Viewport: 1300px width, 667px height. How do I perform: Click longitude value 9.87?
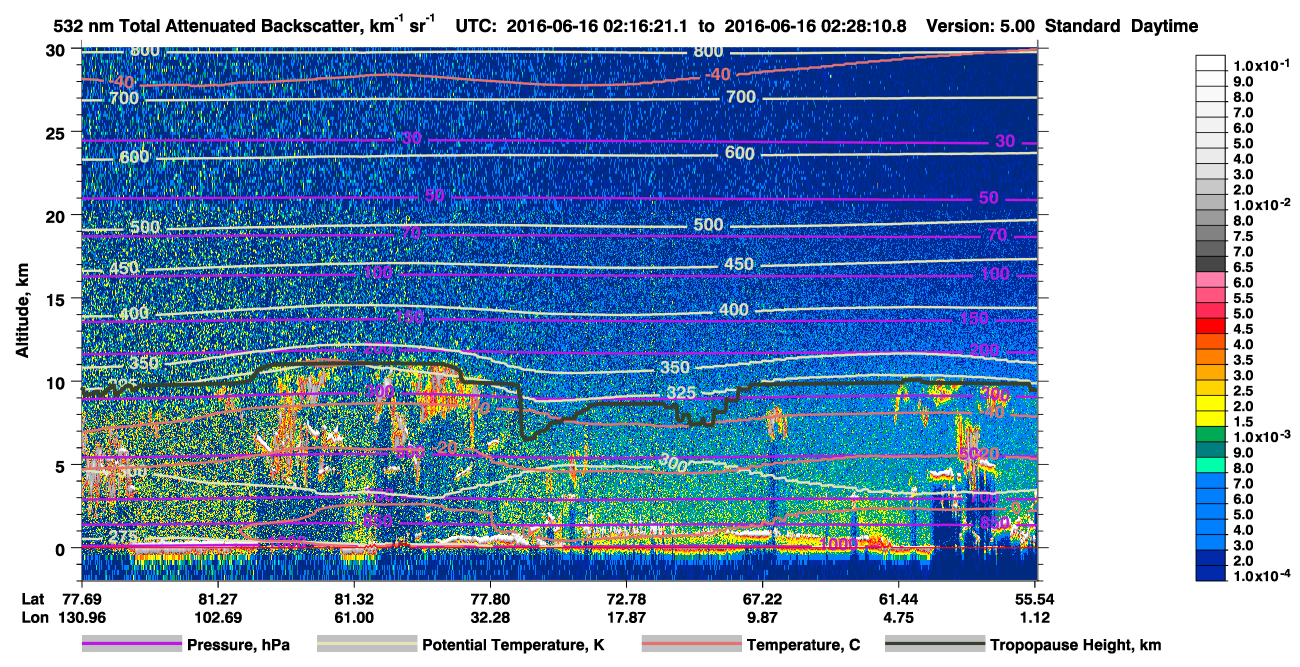(762, 617)
